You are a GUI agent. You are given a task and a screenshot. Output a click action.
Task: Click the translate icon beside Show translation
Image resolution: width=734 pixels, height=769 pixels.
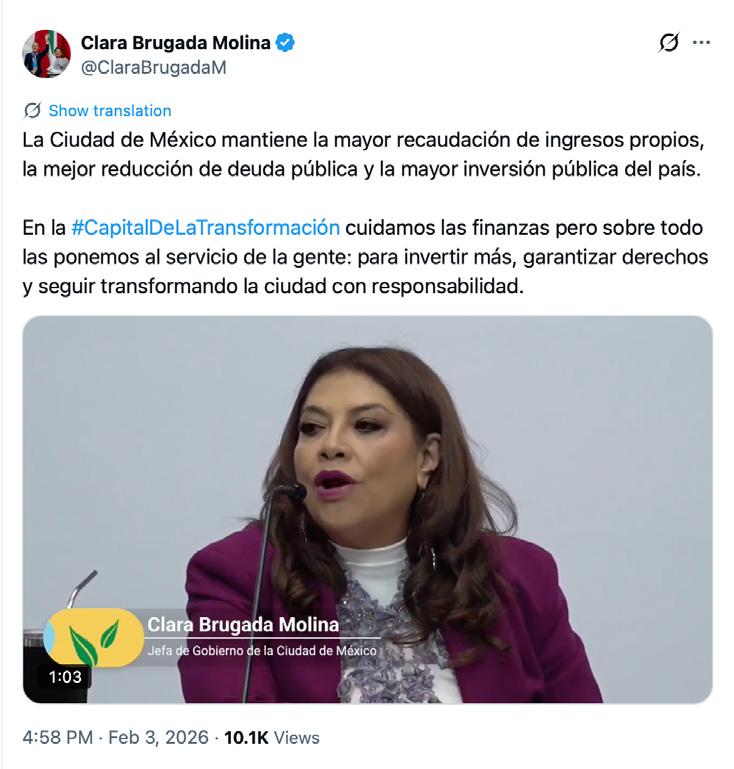point(32,111)
